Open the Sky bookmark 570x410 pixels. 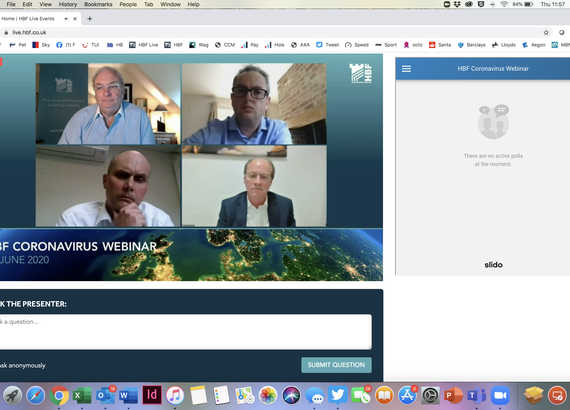[41, 45]
